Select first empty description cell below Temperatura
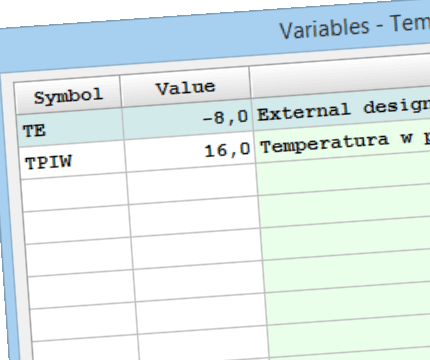 [x=344, y=174]
